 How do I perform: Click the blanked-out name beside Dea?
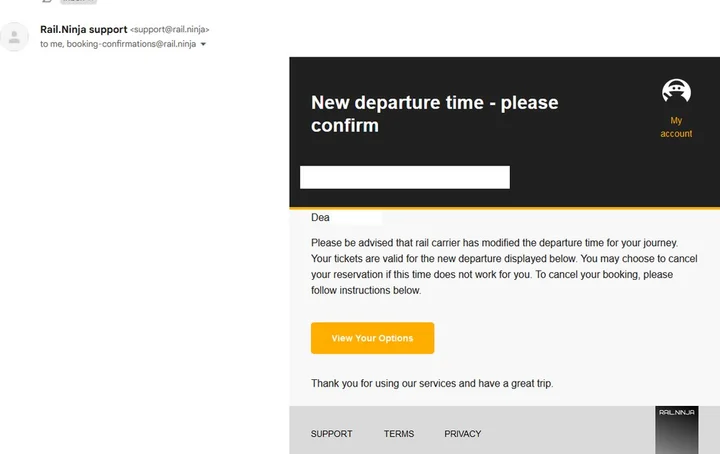[356, 217]
